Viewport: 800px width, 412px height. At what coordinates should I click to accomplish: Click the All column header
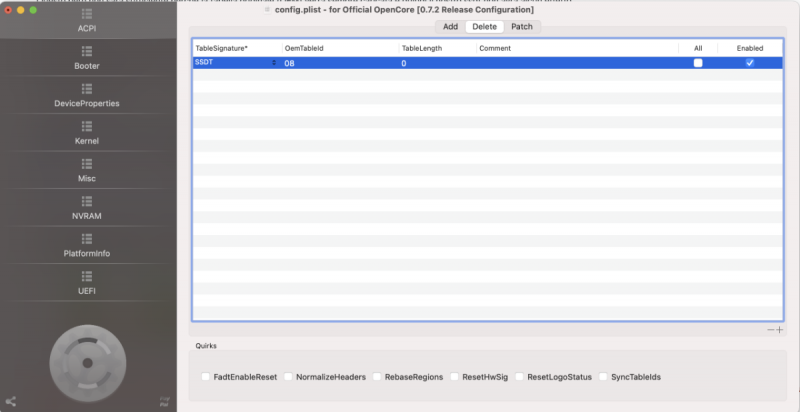tap(698, 48)
